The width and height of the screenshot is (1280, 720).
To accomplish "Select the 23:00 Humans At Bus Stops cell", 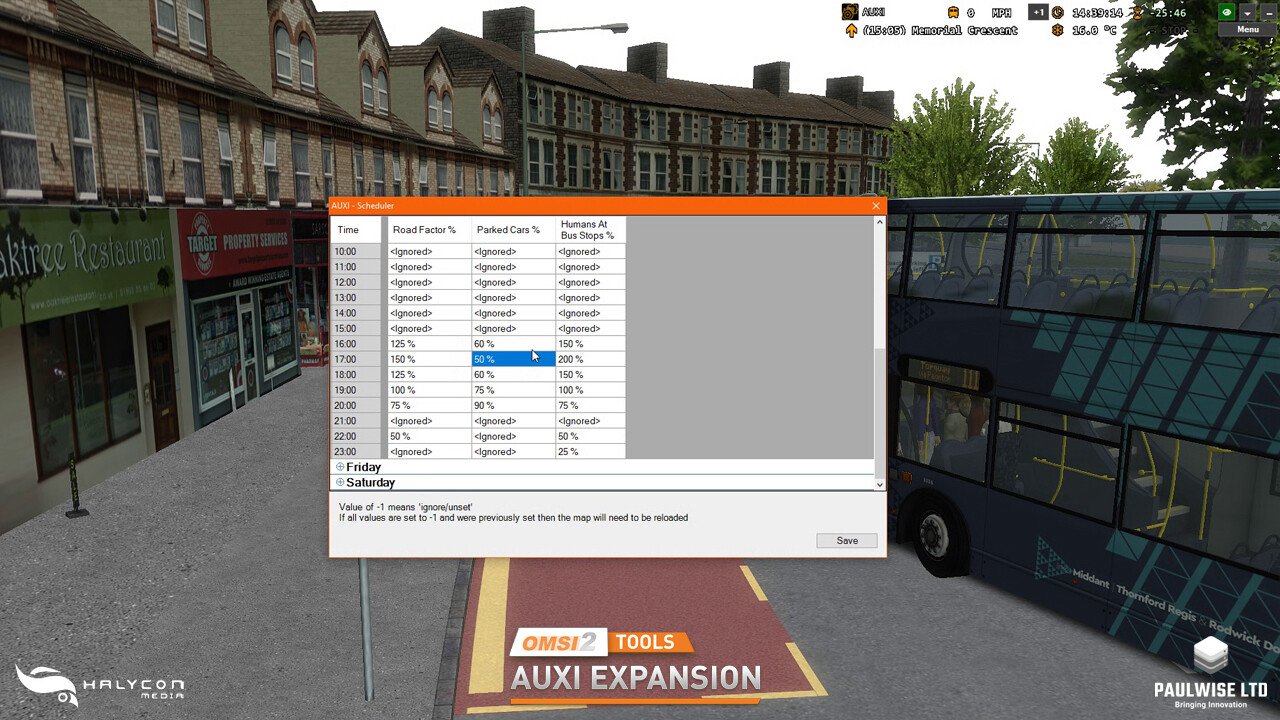I will point(590,452).
